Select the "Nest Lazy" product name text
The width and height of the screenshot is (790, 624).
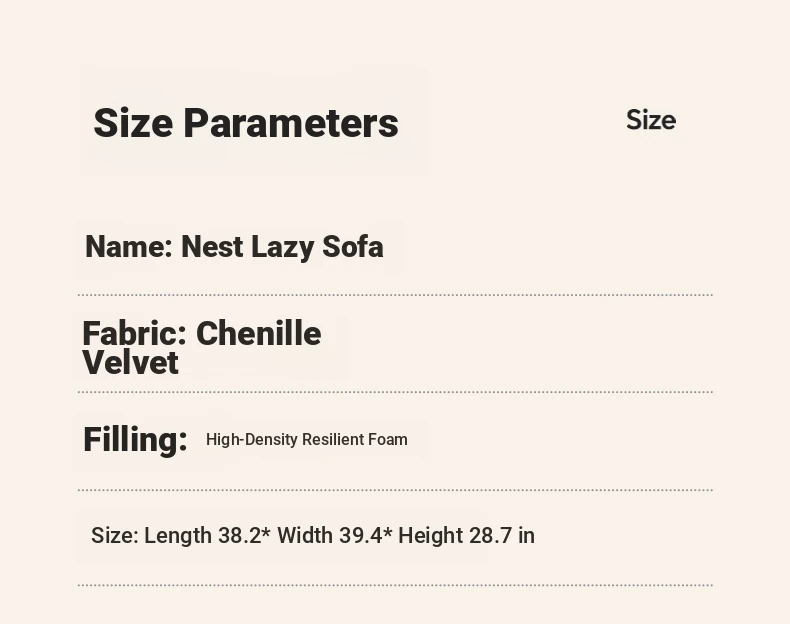coord(247,248)
